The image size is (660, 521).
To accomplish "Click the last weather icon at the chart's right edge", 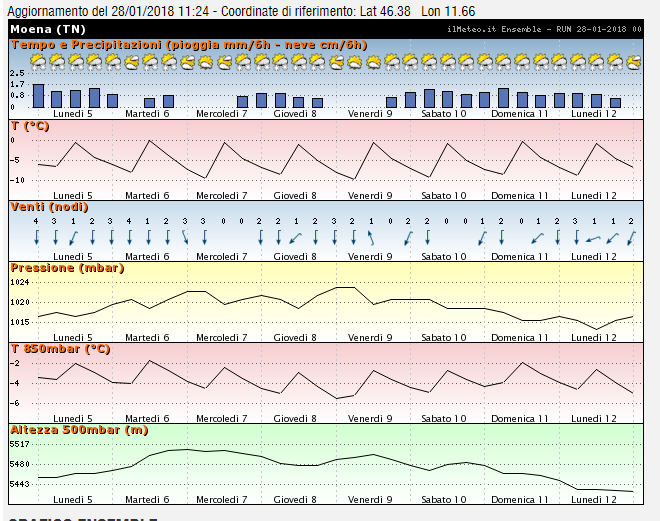I will (633, 62).
